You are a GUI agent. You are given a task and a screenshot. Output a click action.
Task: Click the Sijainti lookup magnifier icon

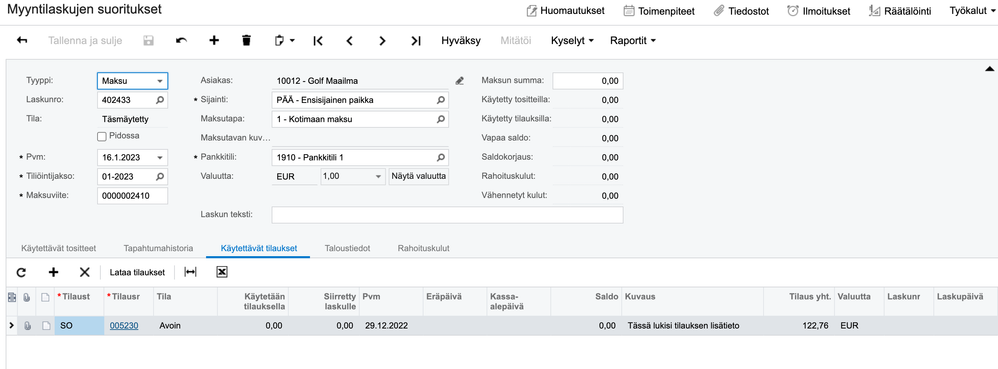click(x=440, y=100)
